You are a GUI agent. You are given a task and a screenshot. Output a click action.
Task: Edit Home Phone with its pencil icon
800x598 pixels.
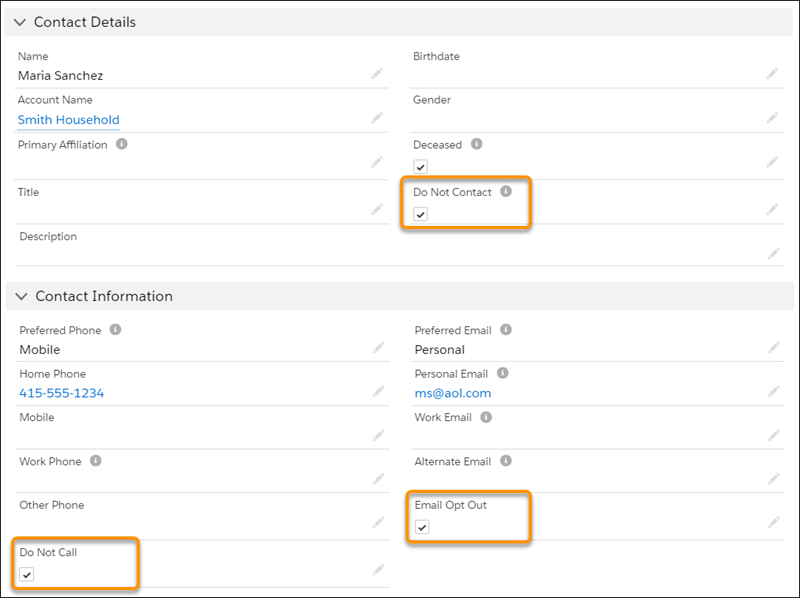coord(377,392)
